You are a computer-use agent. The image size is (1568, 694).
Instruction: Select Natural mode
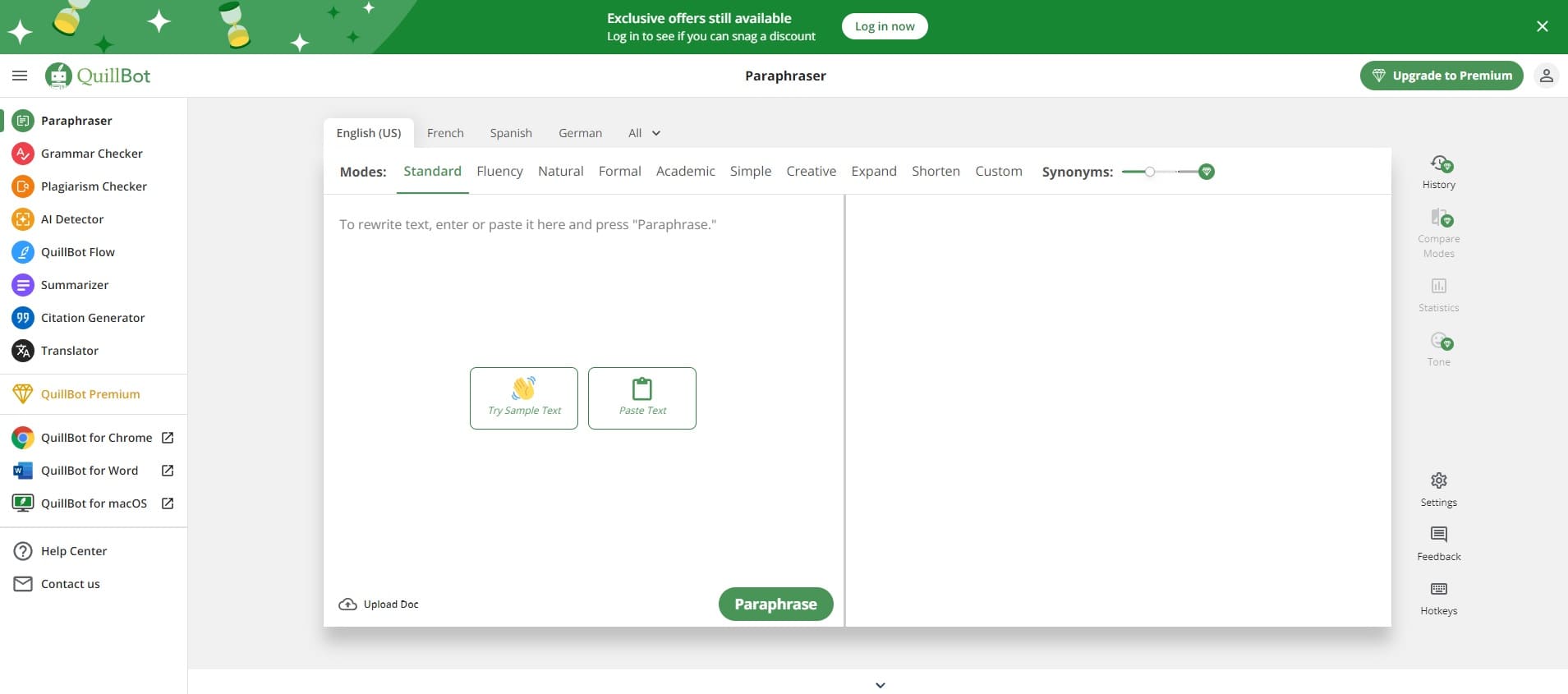point(561,171)
